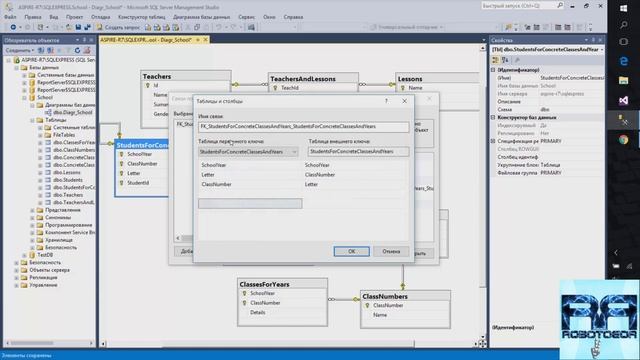The width and height of the screenshot is (640, 360).
Task: Select dbo.Teachers table in Object Explorer
Action: click(x=68, y=195)
